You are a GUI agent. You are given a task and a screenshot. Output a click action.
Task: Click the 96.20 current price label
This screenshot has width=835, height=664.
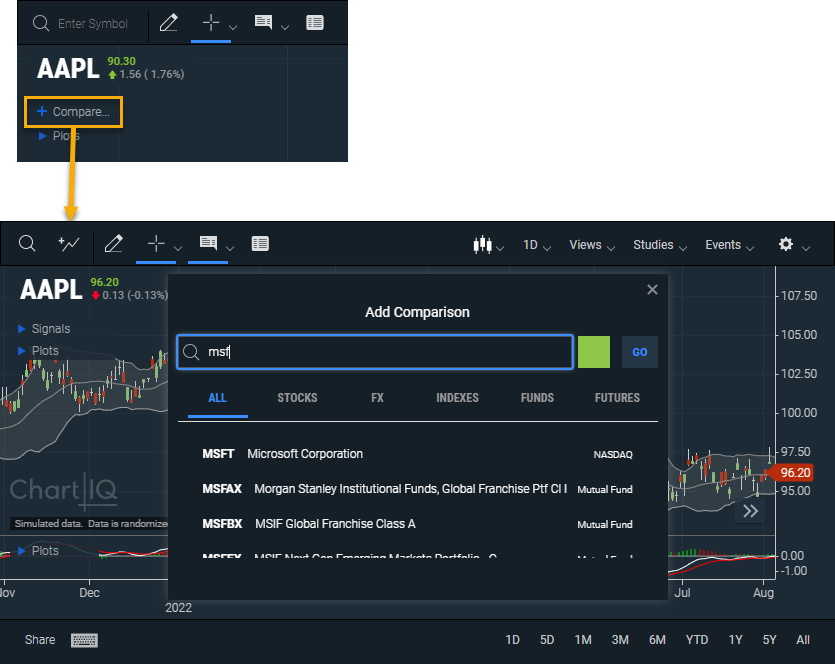pyautogui.click(x=792, y=472)
